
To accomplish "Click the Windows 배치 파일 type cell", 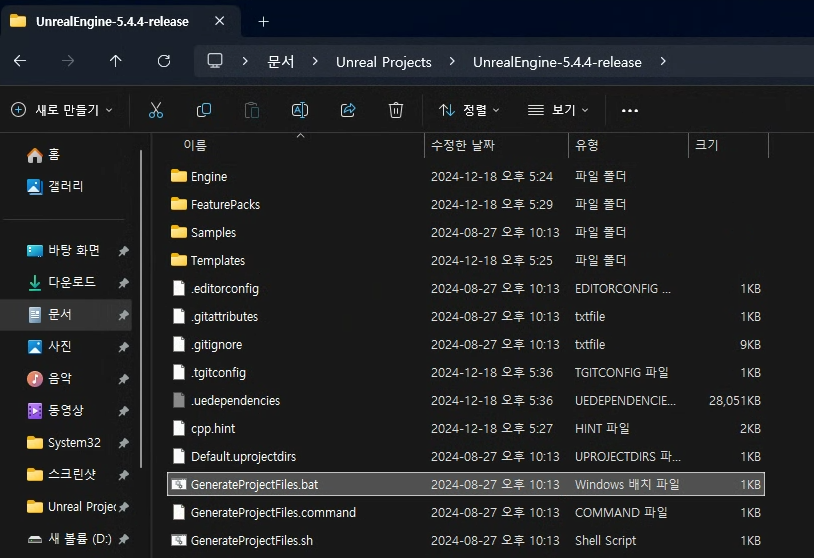I will tap(627, 485).
